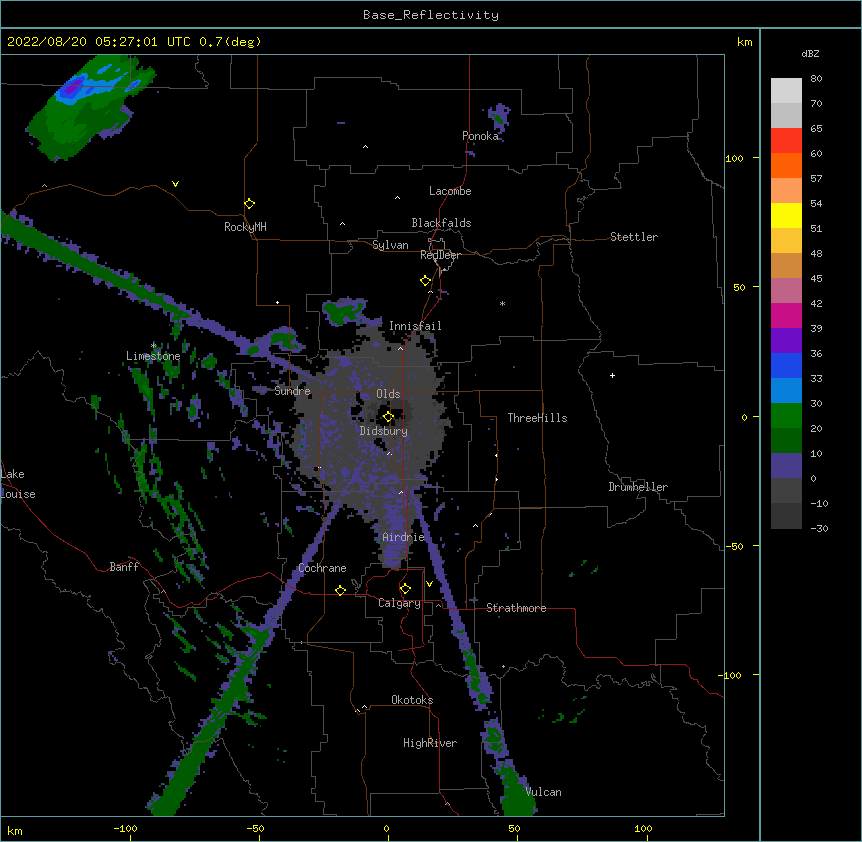The image size is (862, 842).
Task: Click the Calgary city label
Action: coord(399,603)
